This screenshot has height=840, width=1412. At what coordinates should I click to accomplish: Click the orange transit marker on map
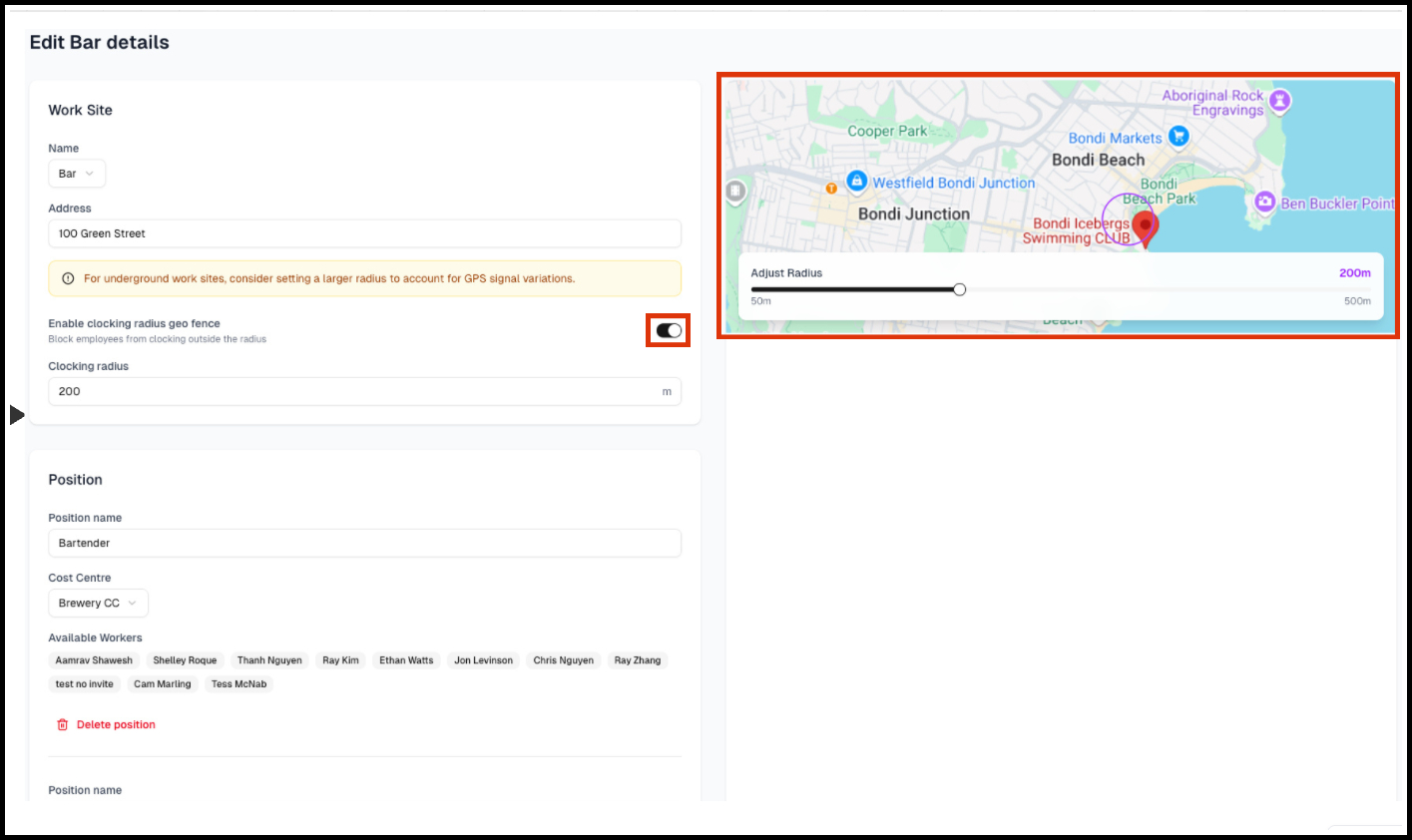(831, 188)
